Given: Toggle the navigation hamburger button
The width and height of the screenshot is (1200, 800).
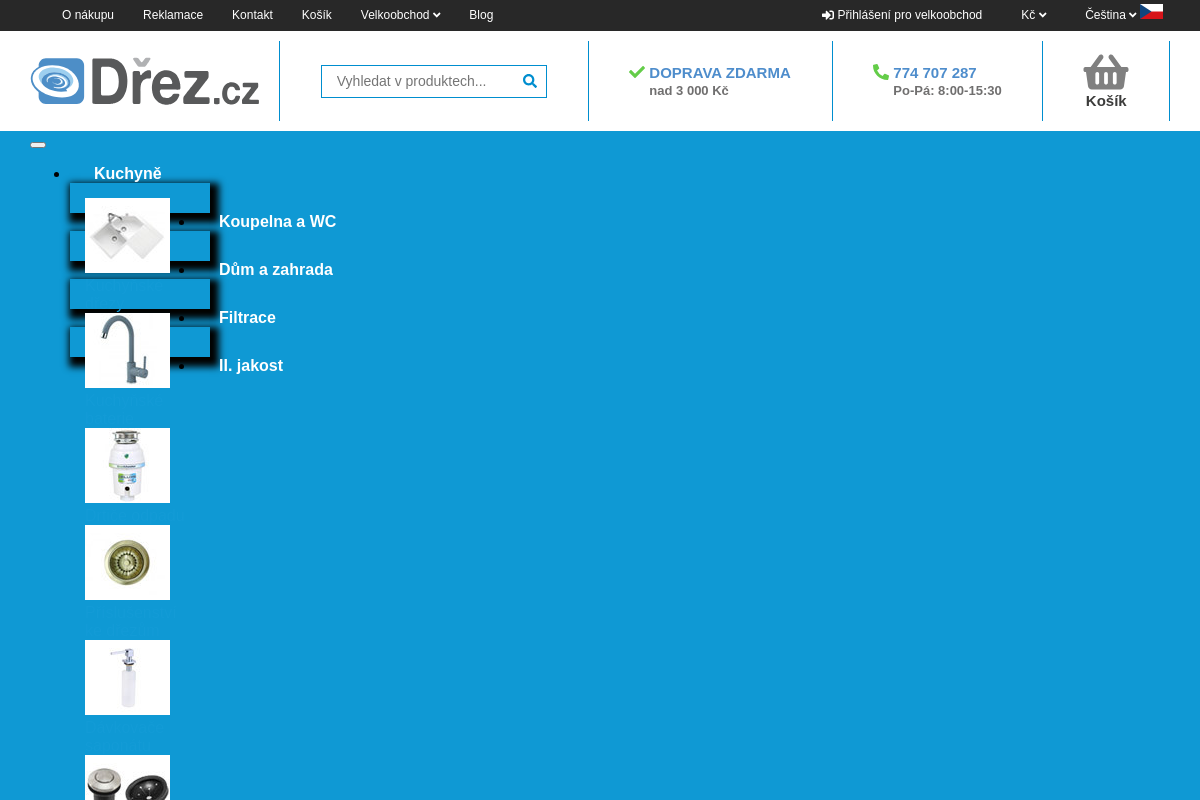Looking at the screenshot, I should coord(38,145).
